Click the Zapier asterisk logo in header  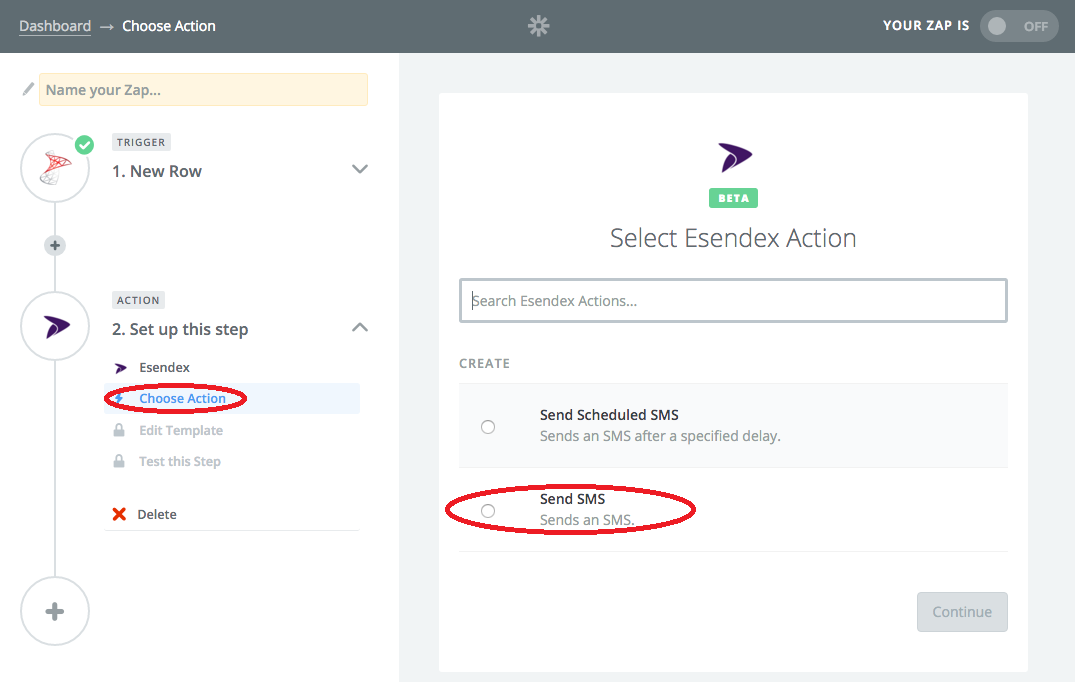coord(539,26)
